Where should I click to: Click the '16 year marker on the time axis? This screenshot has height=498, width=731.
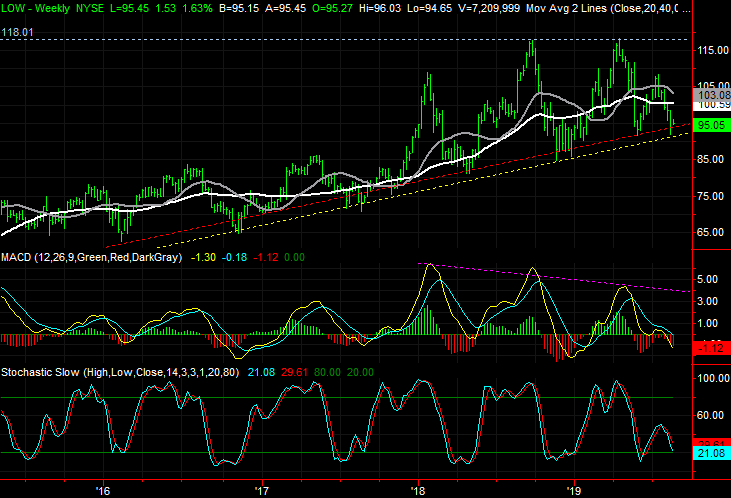[x=103, y=489]
